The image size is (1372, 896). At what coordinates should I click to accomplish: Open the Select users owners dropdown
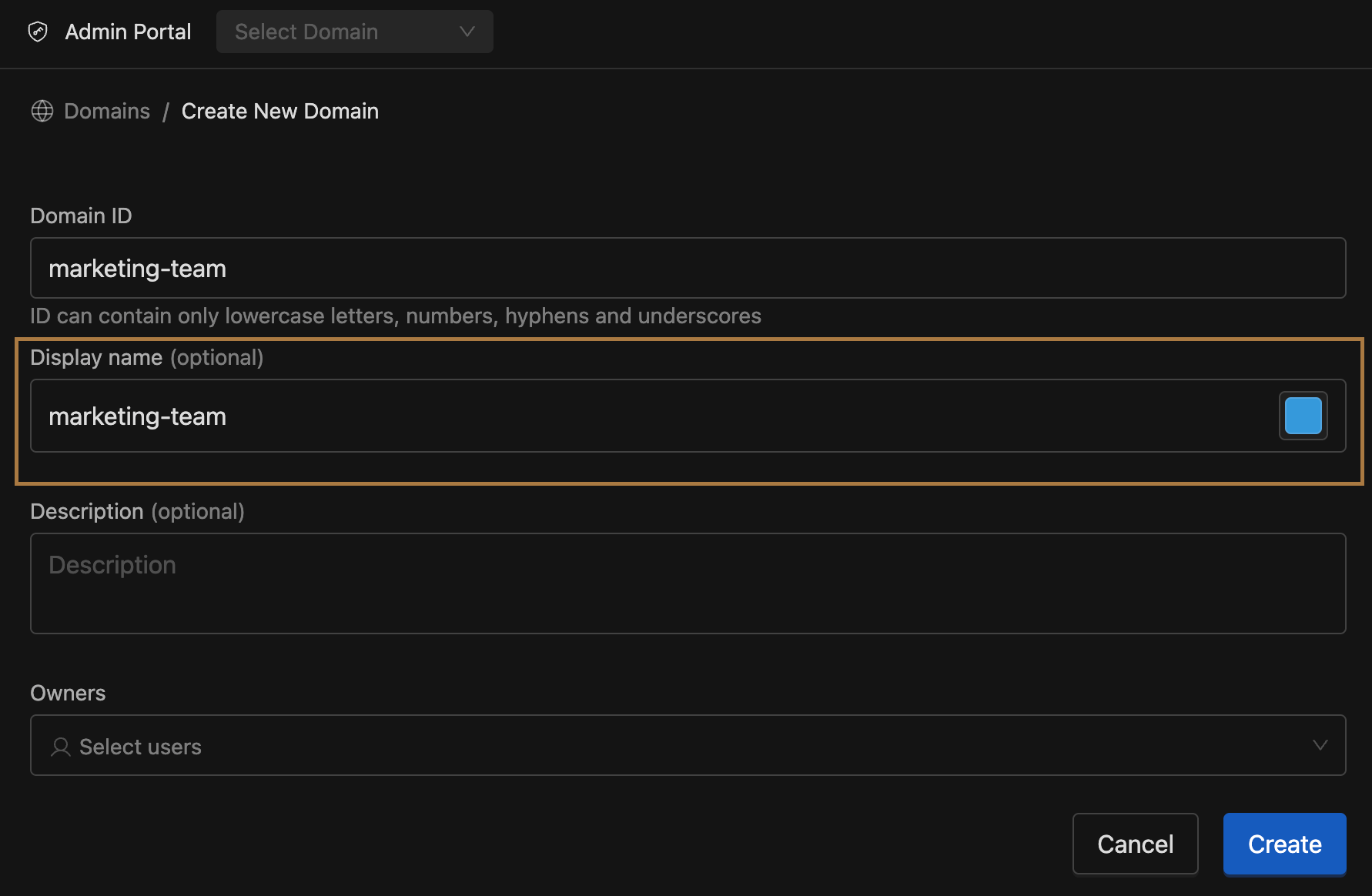tap(678, 745)
